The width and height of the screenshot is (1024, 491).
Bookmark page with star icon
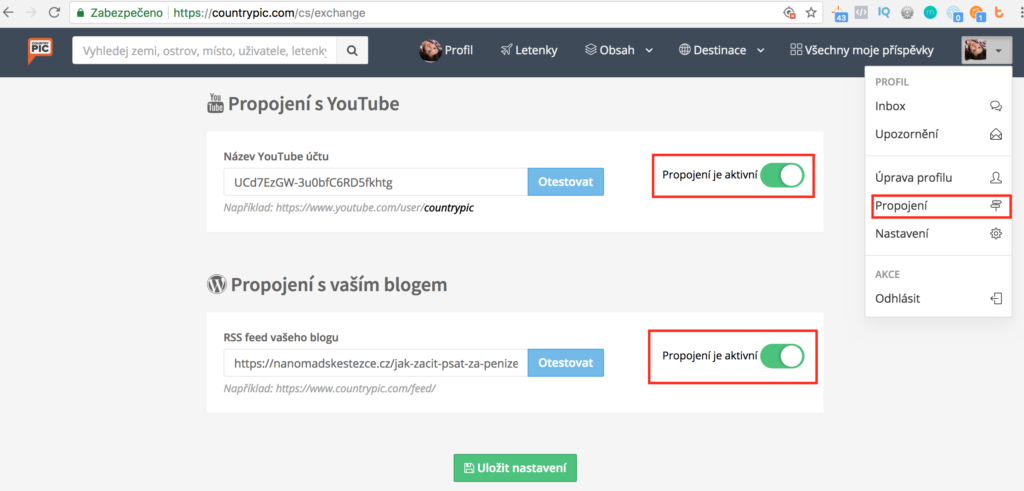[811, 13]
